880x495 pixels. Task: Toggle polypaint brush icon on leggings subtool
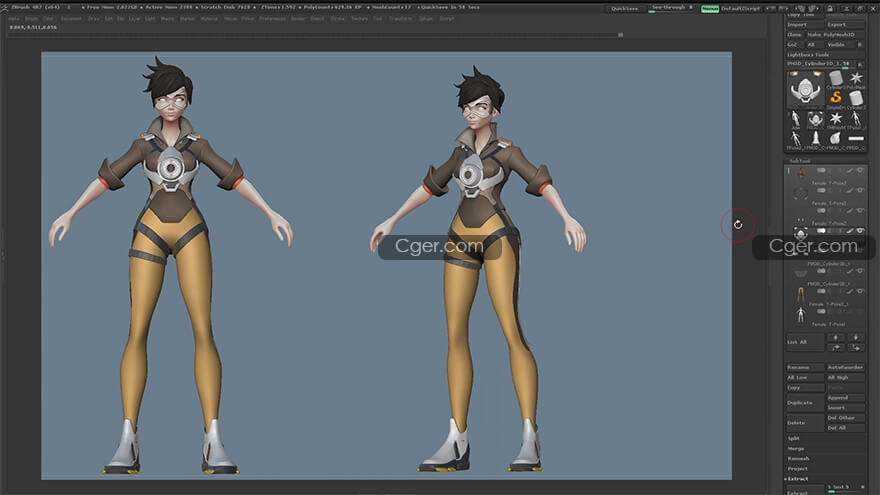850,291
